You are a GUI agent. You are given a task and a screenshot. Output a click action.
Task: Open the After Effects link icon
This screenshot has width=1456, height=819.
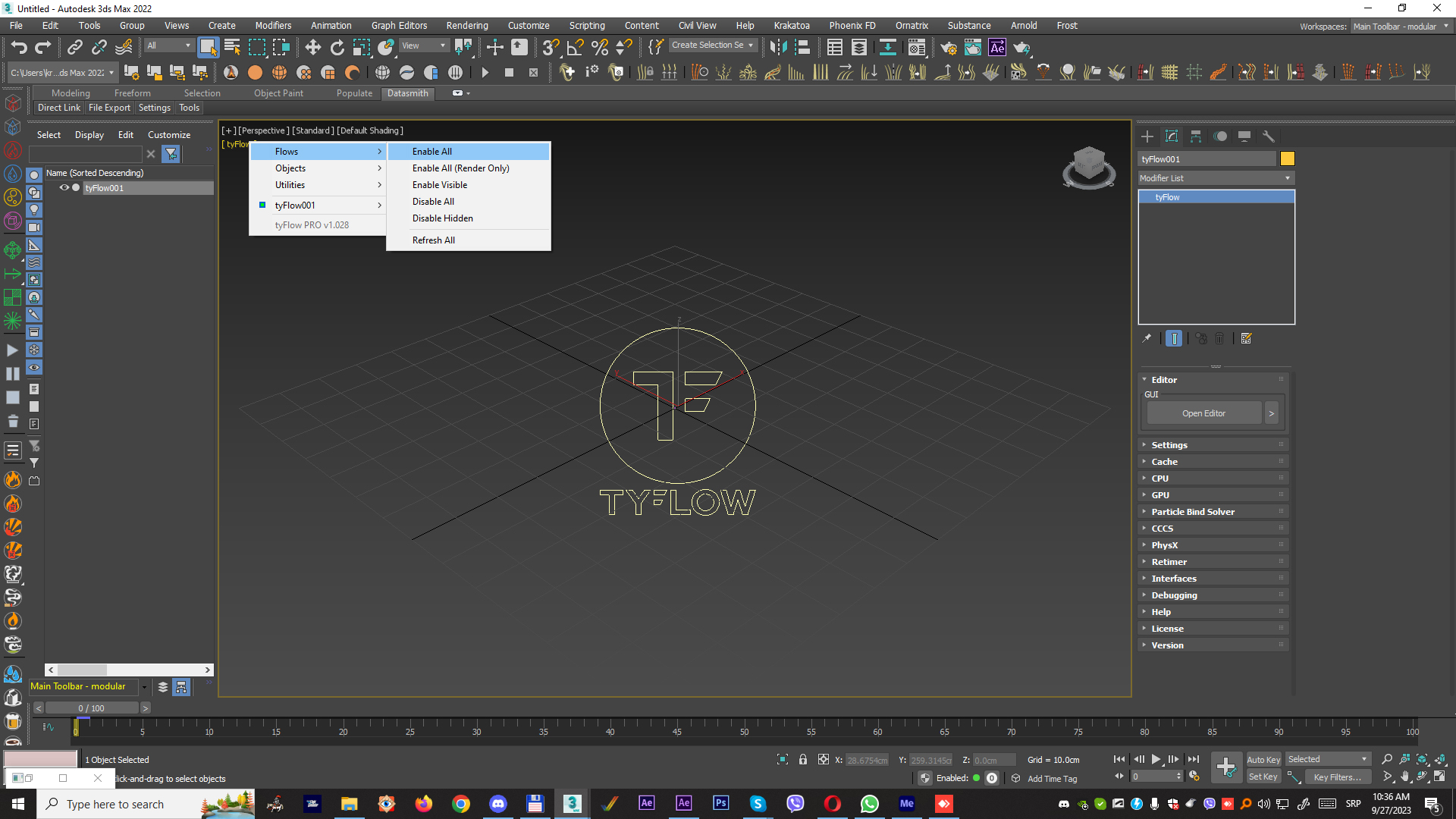(997, 47)
